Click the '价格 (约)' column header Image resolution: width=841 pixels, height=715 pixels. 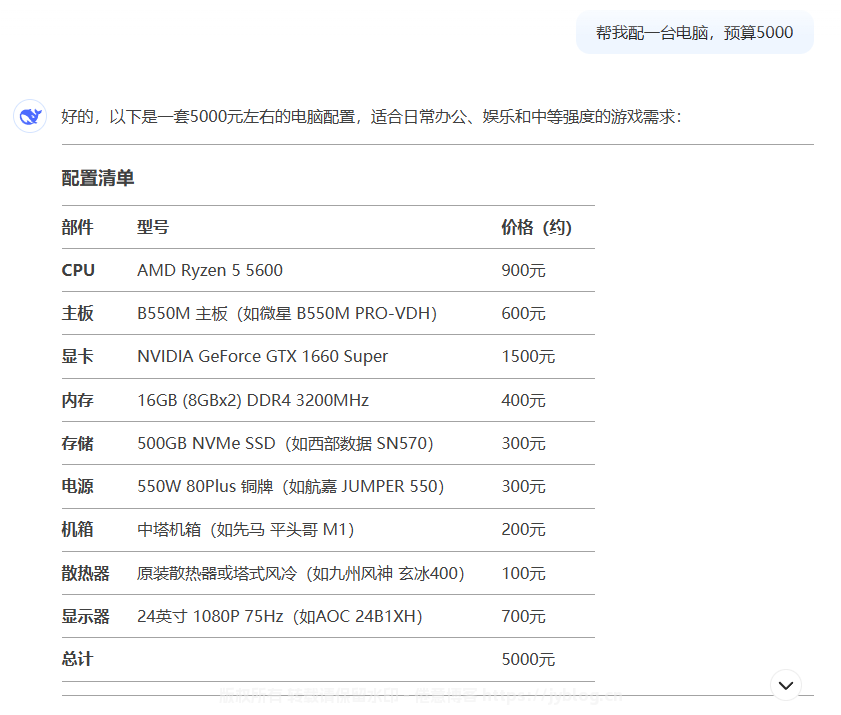click(x=536, y=227)
